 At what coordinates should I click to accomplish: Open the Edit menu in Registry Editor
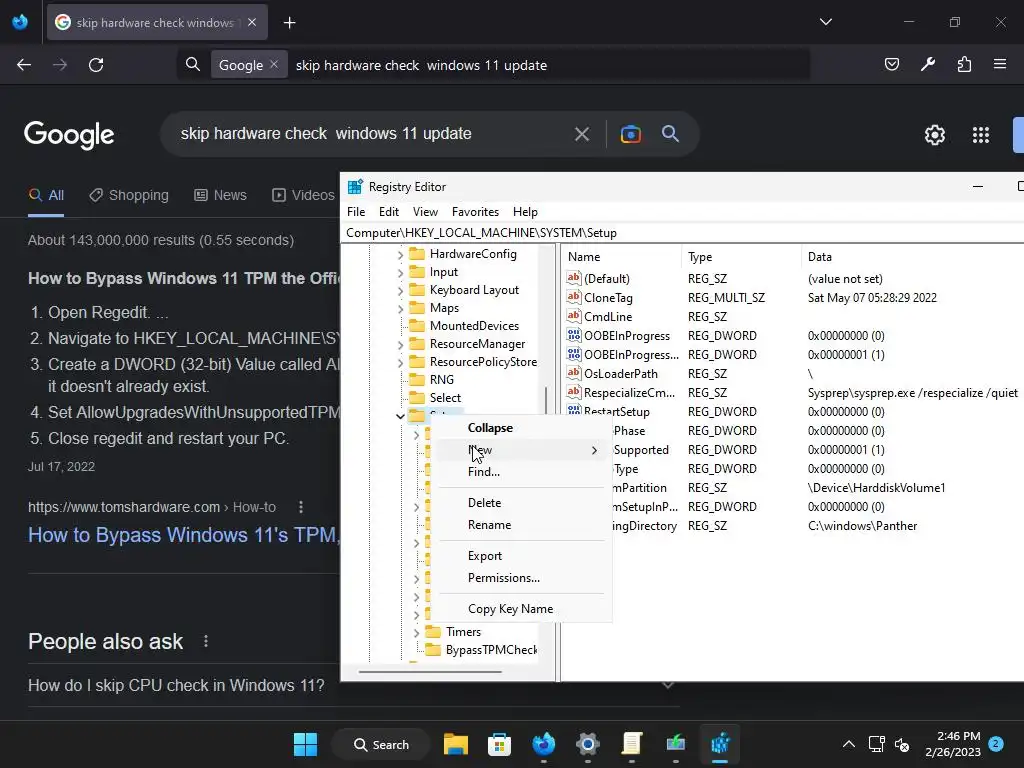[389, 212]
